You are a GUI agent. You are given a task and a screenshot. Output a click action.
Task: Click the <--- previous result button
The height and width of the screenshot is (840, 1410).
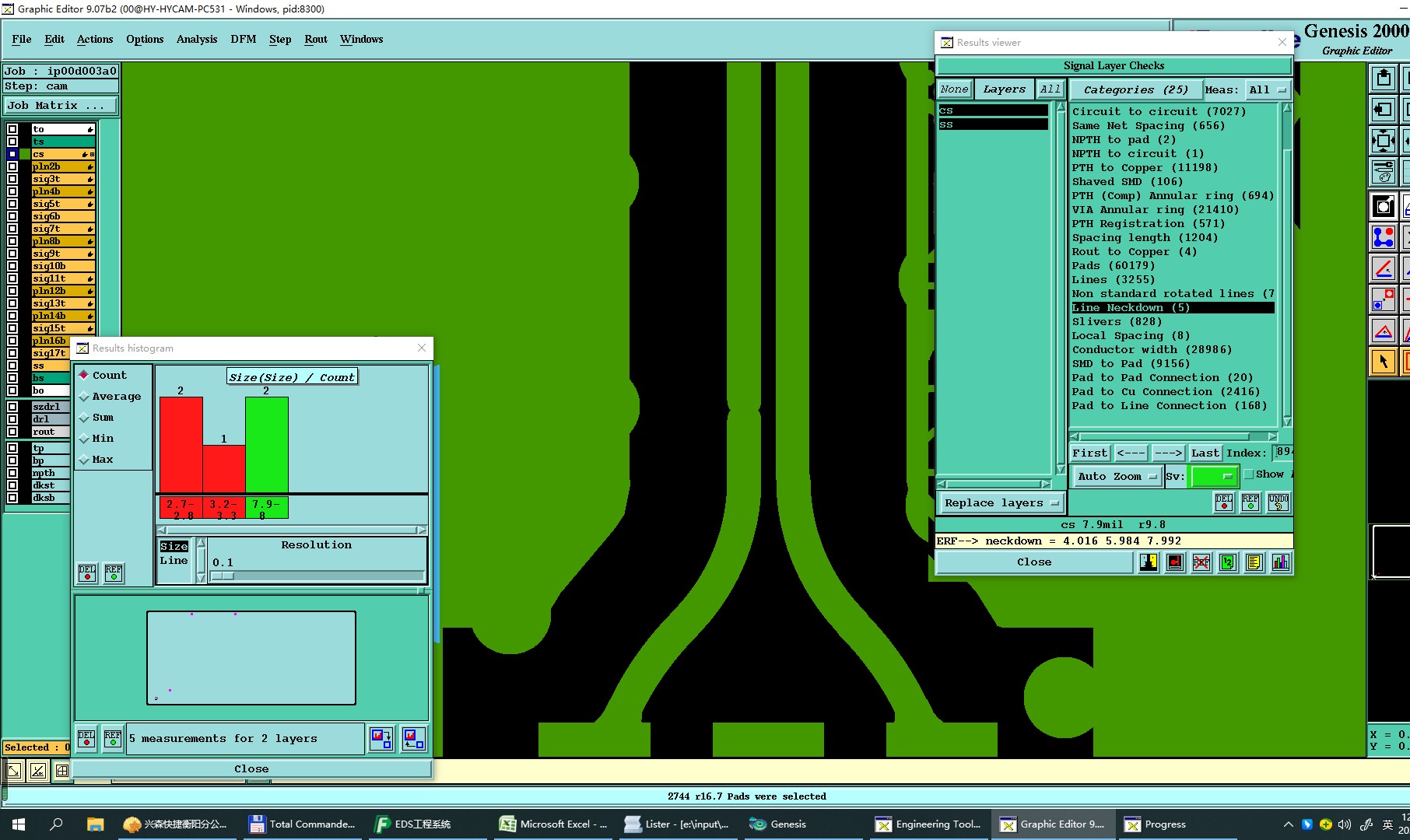(1131, 453)
